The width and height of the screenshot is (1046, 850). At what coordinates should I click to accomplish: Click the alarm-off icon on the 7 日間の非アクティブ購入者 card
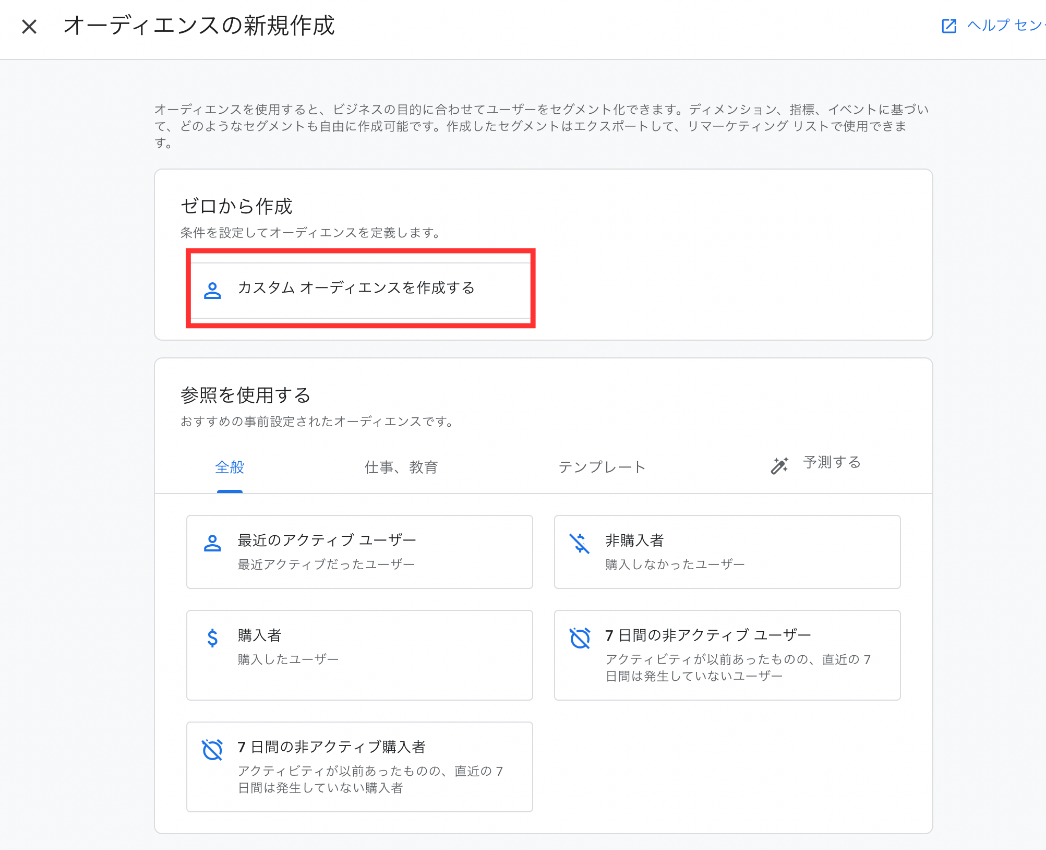(212, 749)
